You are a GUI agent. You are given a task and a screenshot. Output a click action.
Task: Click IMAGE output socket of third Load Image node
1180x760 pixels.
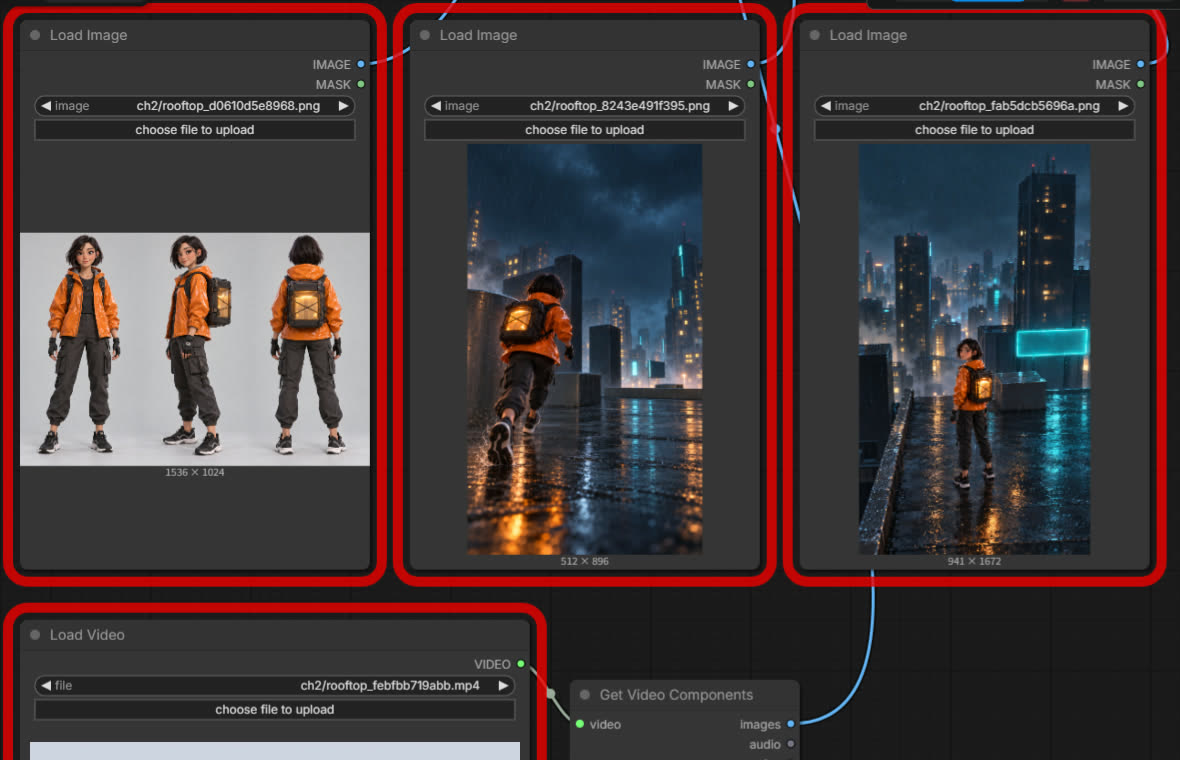1141,65
